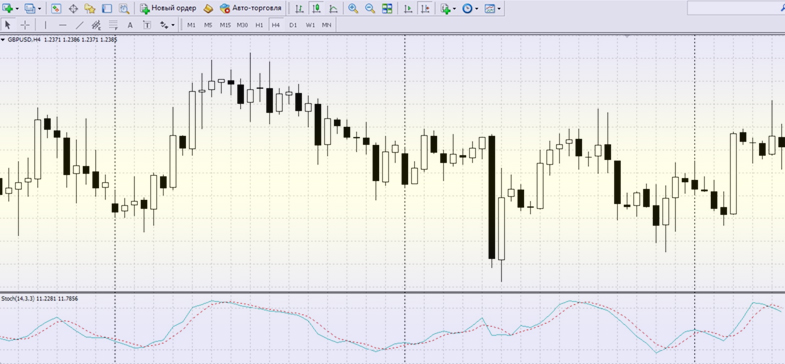Viewport: 785px width, 364px height.
Task: Select the horizontal line tool
Action: tap(63, 25)
